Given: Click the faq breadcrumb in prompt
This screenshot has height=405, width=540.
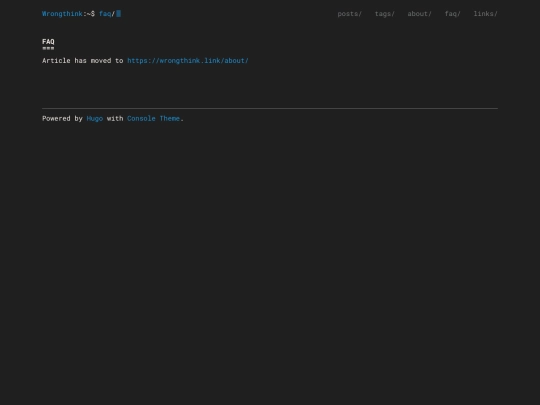Looking at the screenshot, I should (x=105, y=14).
